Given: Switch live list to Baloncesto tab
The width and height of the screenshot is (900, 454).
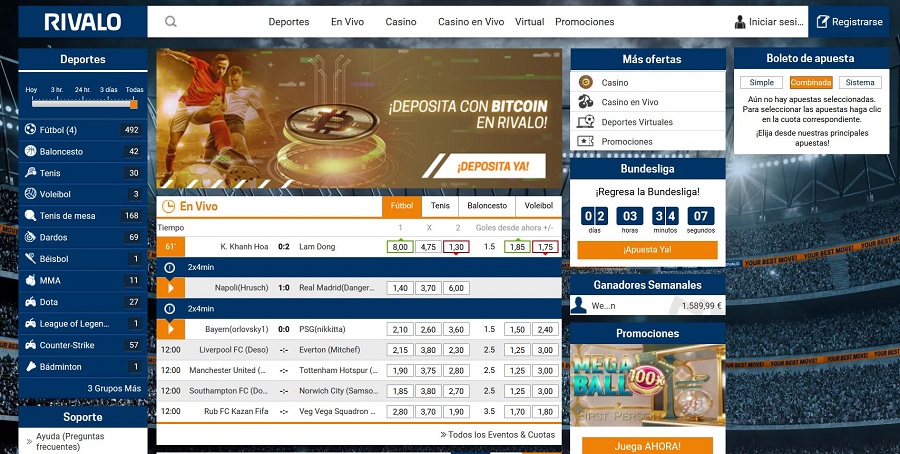Looking at the screenshot, I should click(x=487, y=205).
